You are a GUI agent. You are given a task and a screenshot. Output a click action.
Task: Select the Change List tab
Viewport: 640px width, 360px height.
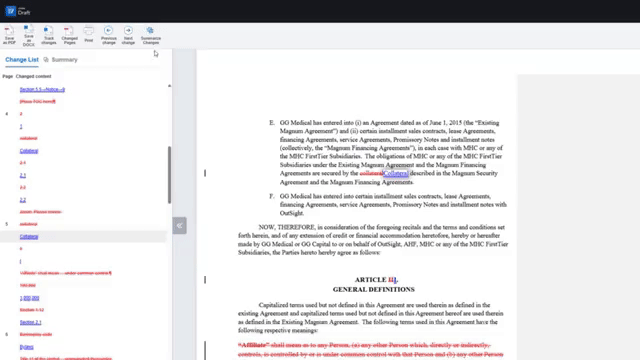22,60
